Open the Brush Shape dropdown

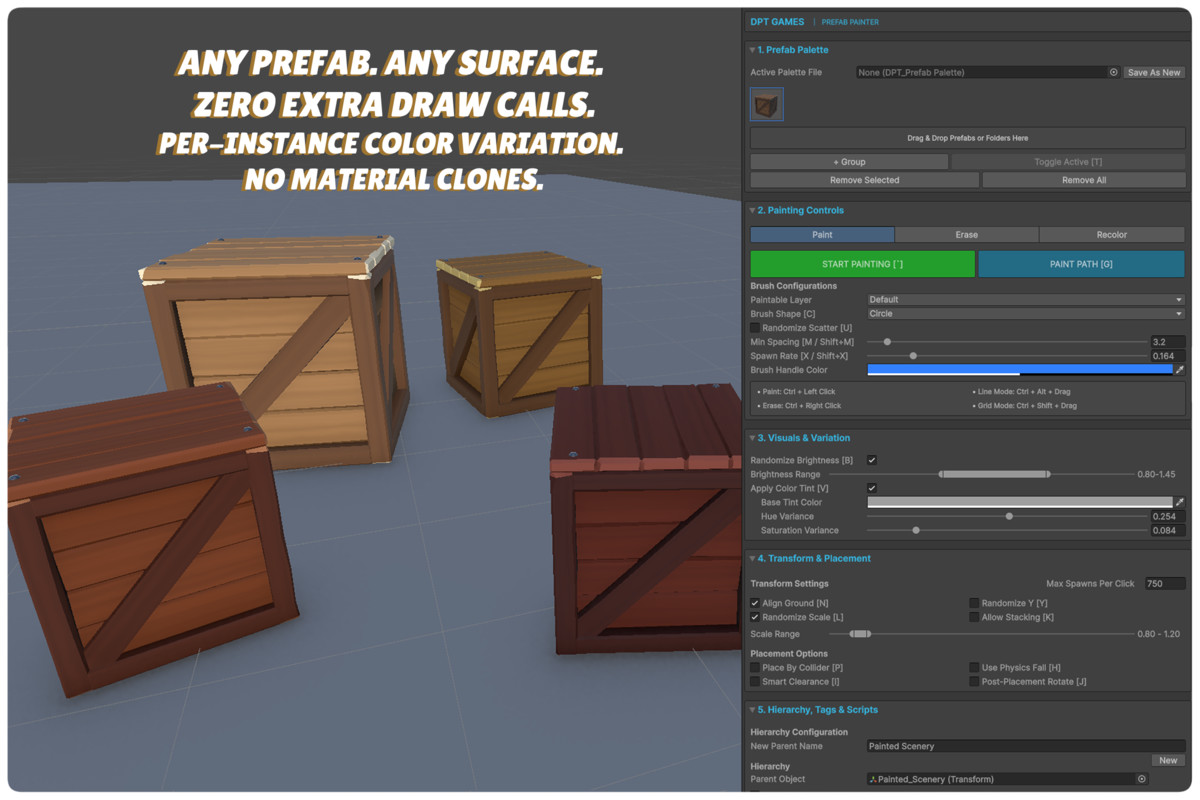coord(1026,314)
